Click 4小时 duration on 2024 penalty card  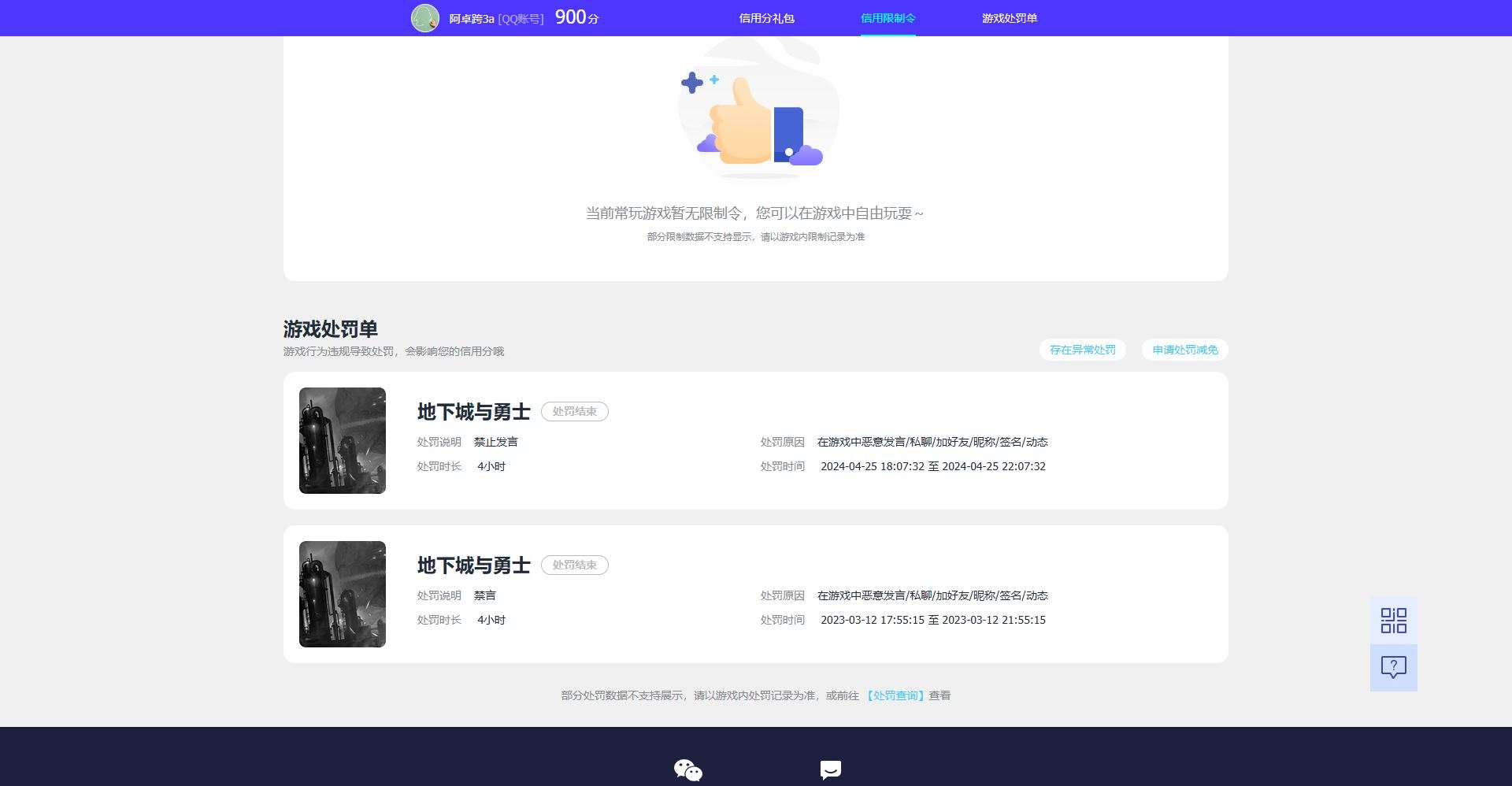coord(491,466)
